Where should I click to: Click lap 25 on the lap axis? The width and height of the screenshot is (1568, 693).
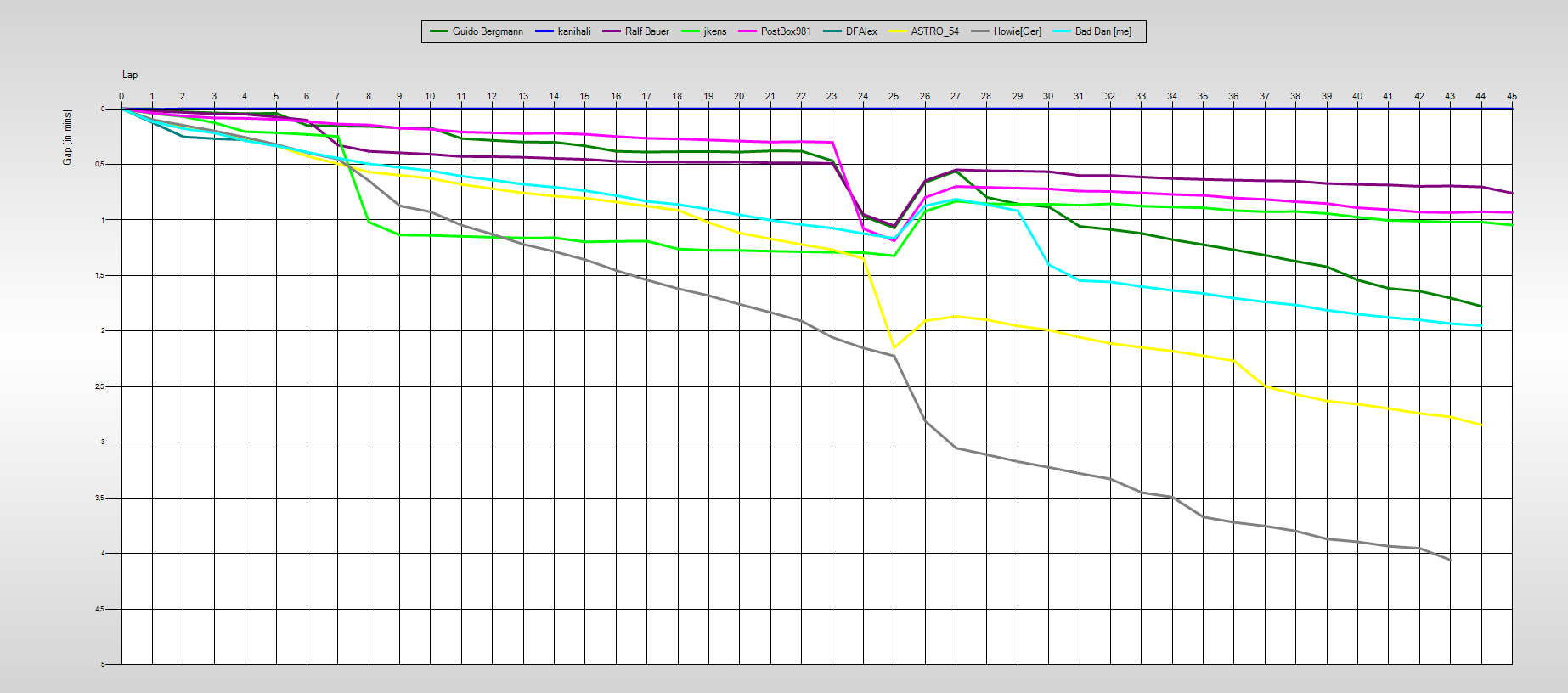[894, 96]
